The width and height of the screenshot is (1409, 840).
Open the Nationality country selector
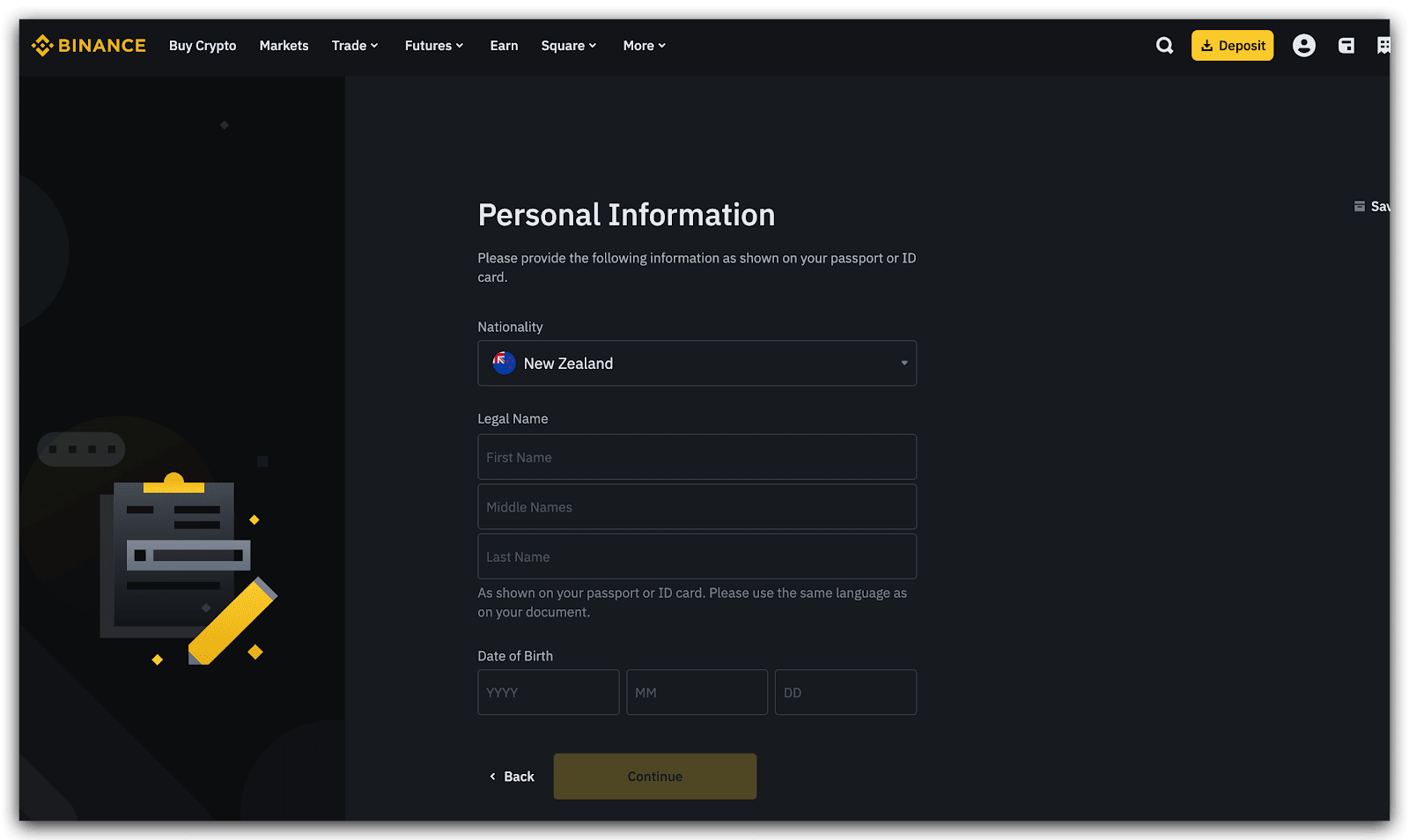[697, 363]
